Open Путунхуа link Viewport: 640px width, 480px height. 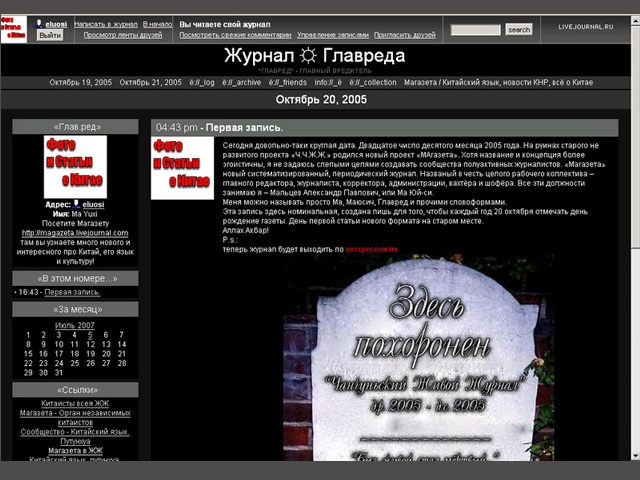point(75,441)
